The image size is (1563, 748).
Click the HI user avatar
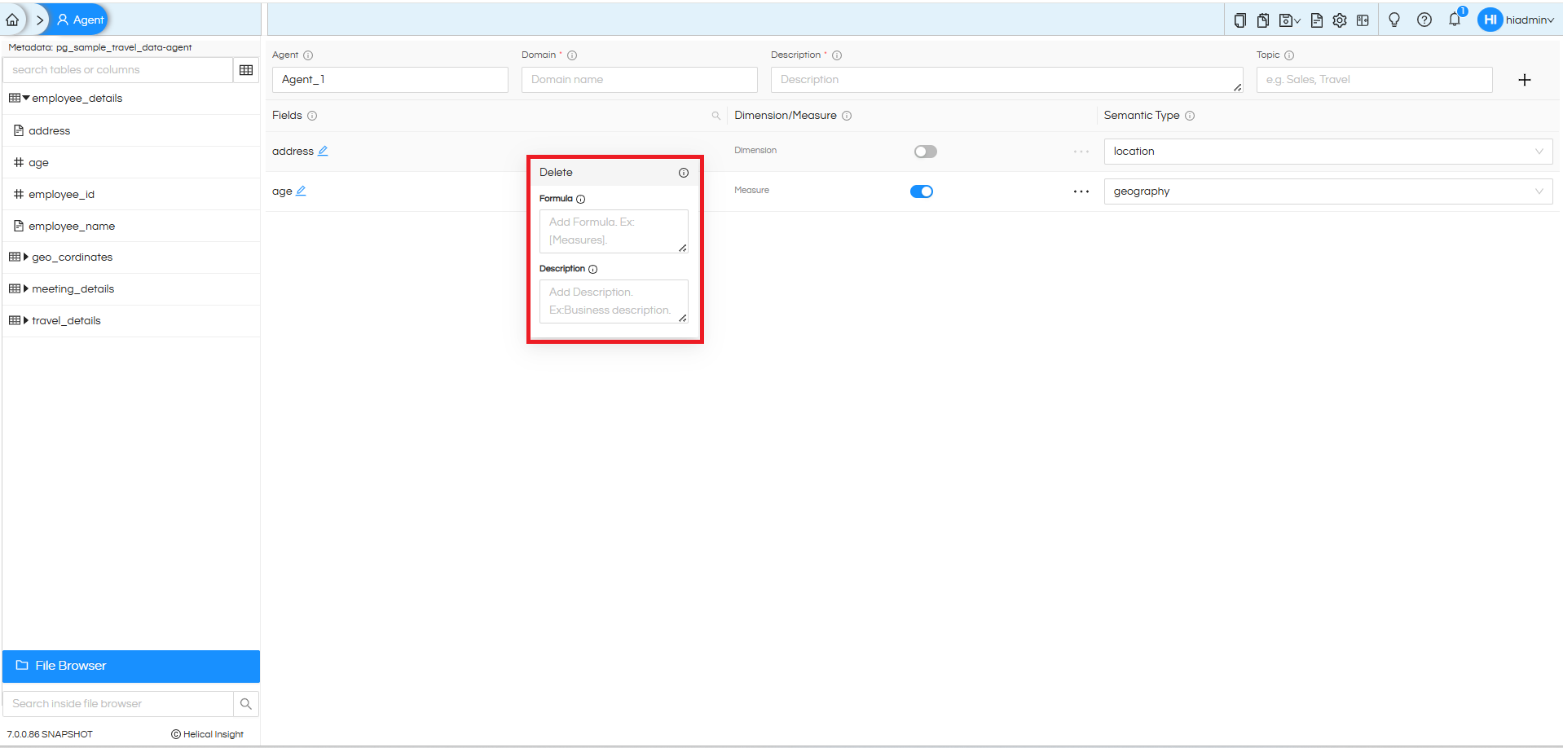tap(1490, 20)
